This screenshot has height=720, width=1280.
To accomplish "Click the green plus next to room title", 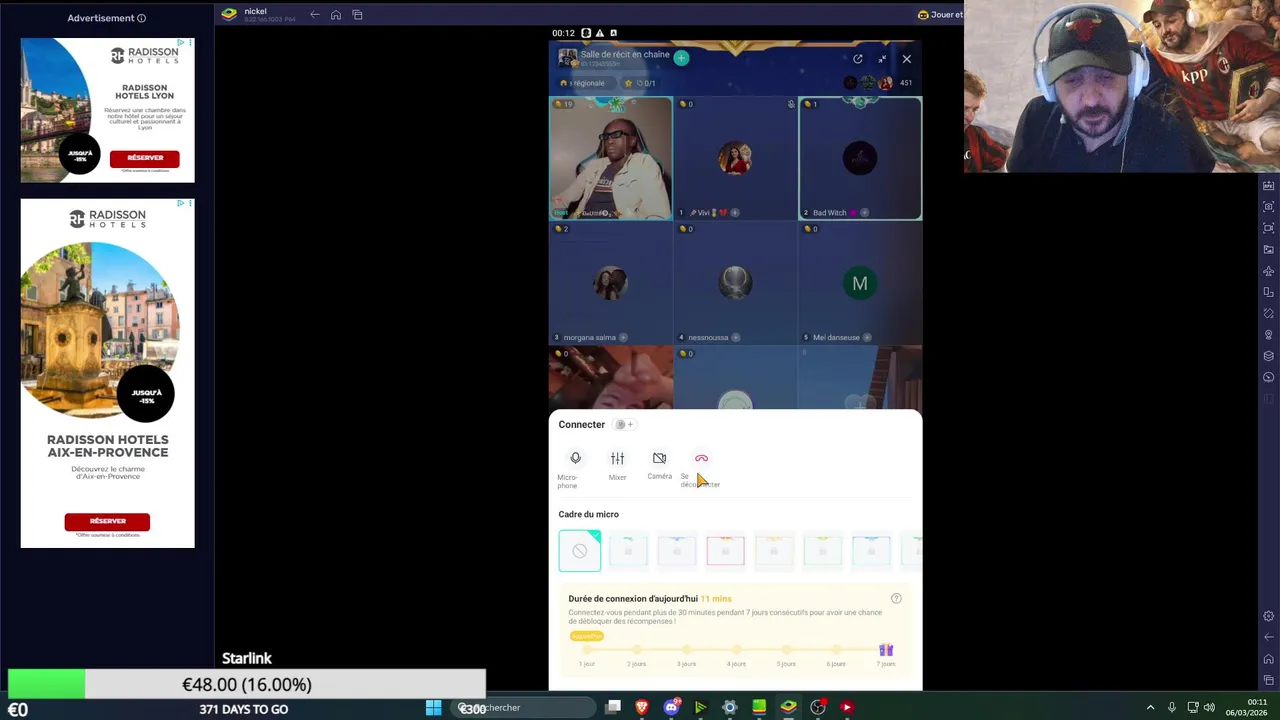I will coord(681,58).
